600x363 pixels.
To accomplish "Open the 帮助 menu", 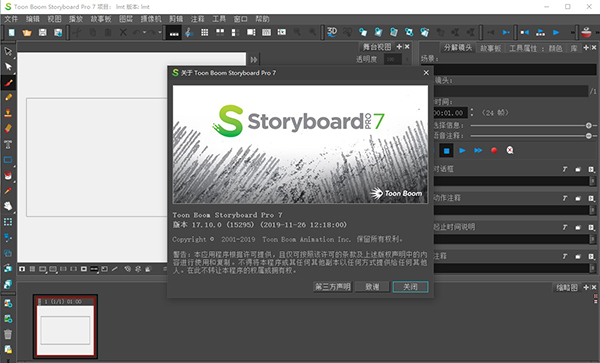I will [262, 19].
